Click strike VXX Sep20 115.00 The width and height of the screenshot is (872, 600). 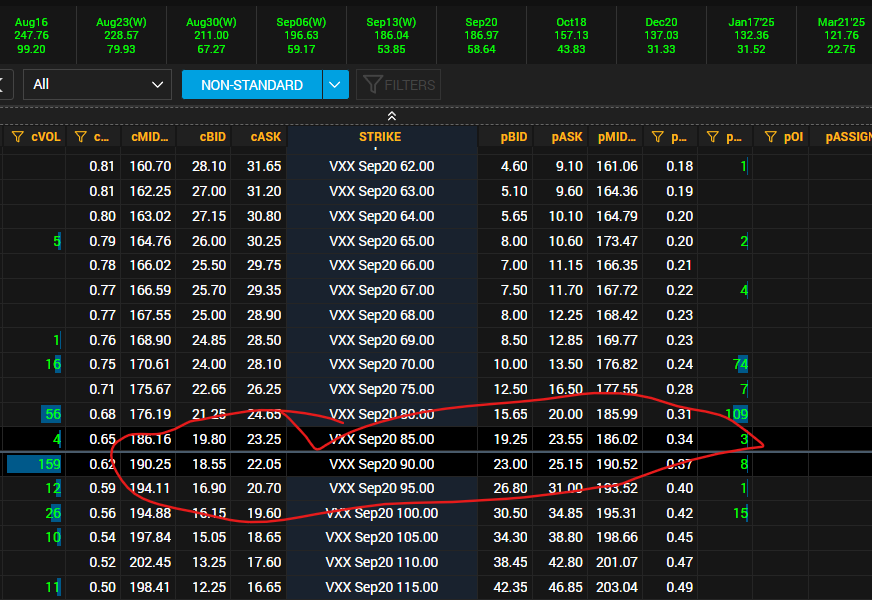(382, 587)
